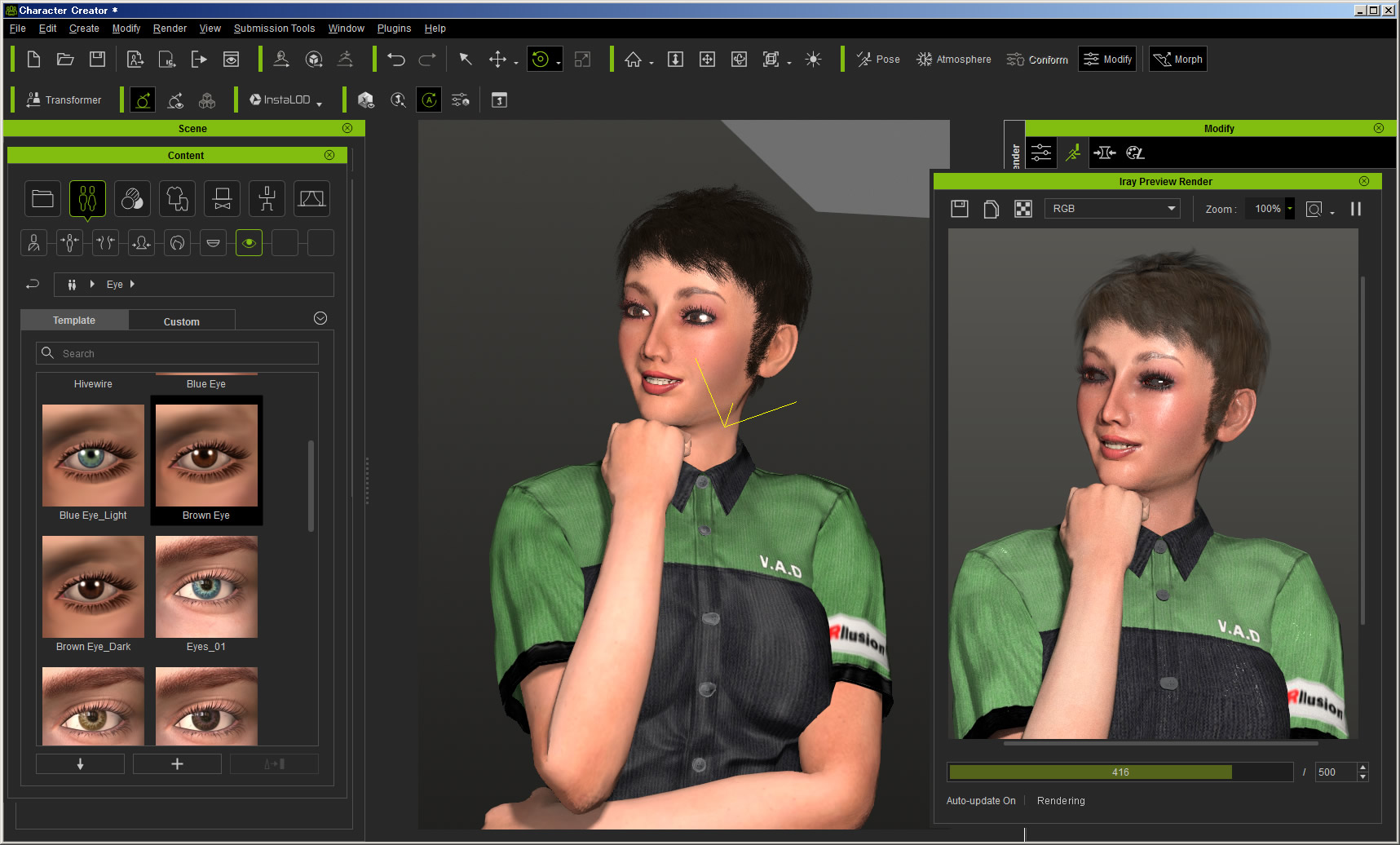Click the Iray Preview vertical scrollbar

[x=1362, y=450]
